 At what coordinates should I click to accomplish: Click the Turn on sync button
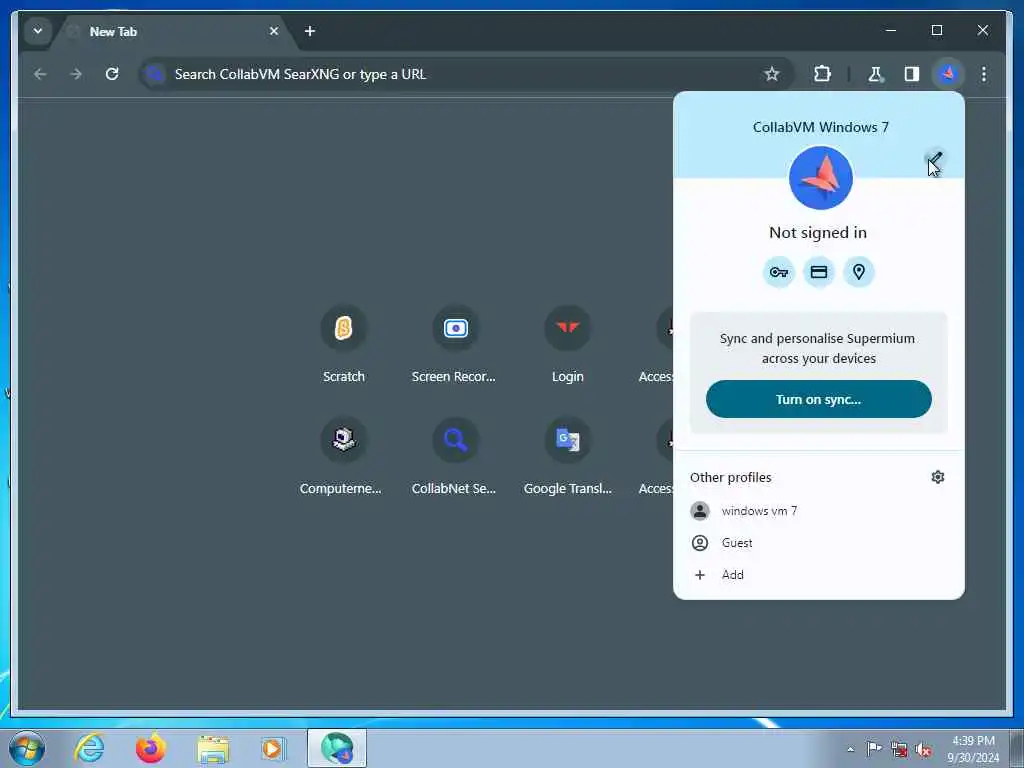pos(818,399)
